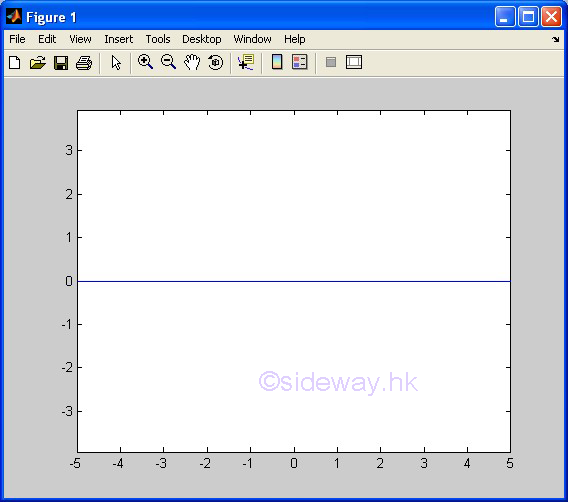Click the blue plotted line in axes

[x=294, y=281]
